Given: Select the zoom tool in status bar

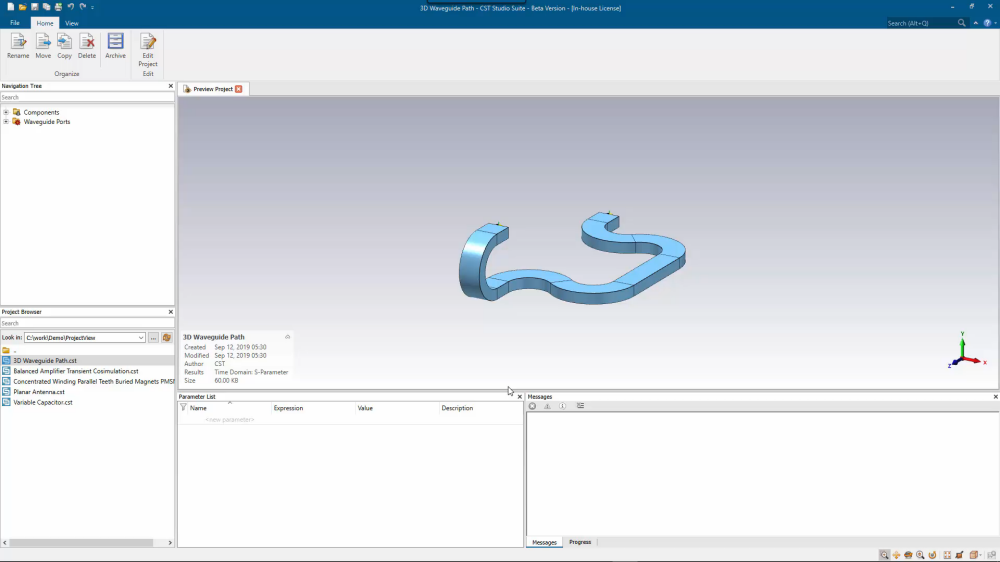Looking at the screenshot, I should (x=885, y=555).
